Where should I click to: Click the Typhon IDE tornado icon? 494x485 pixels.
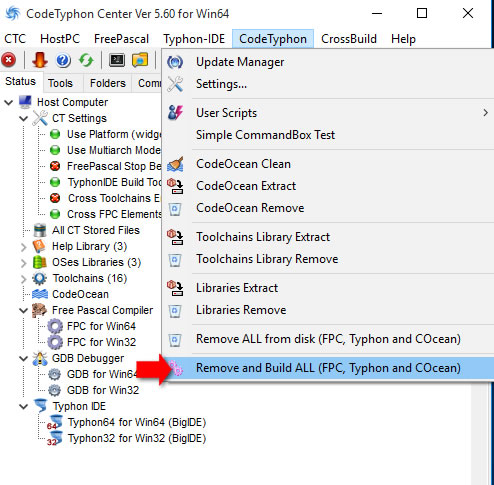[x=40, y=406]
